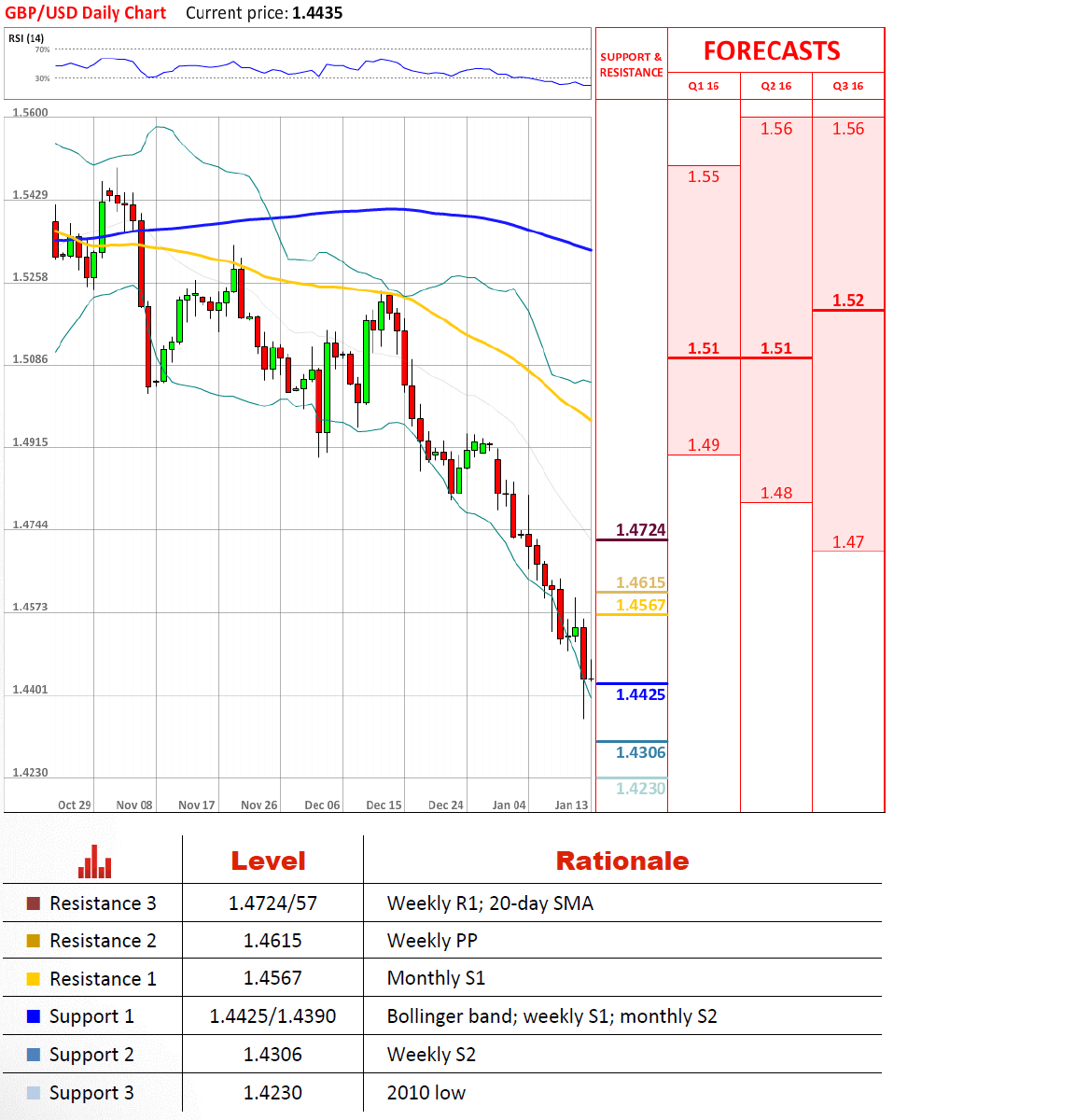Click the 1.4744 price axis label
Screen dimensions: 1075x1120
coord(30,525)
